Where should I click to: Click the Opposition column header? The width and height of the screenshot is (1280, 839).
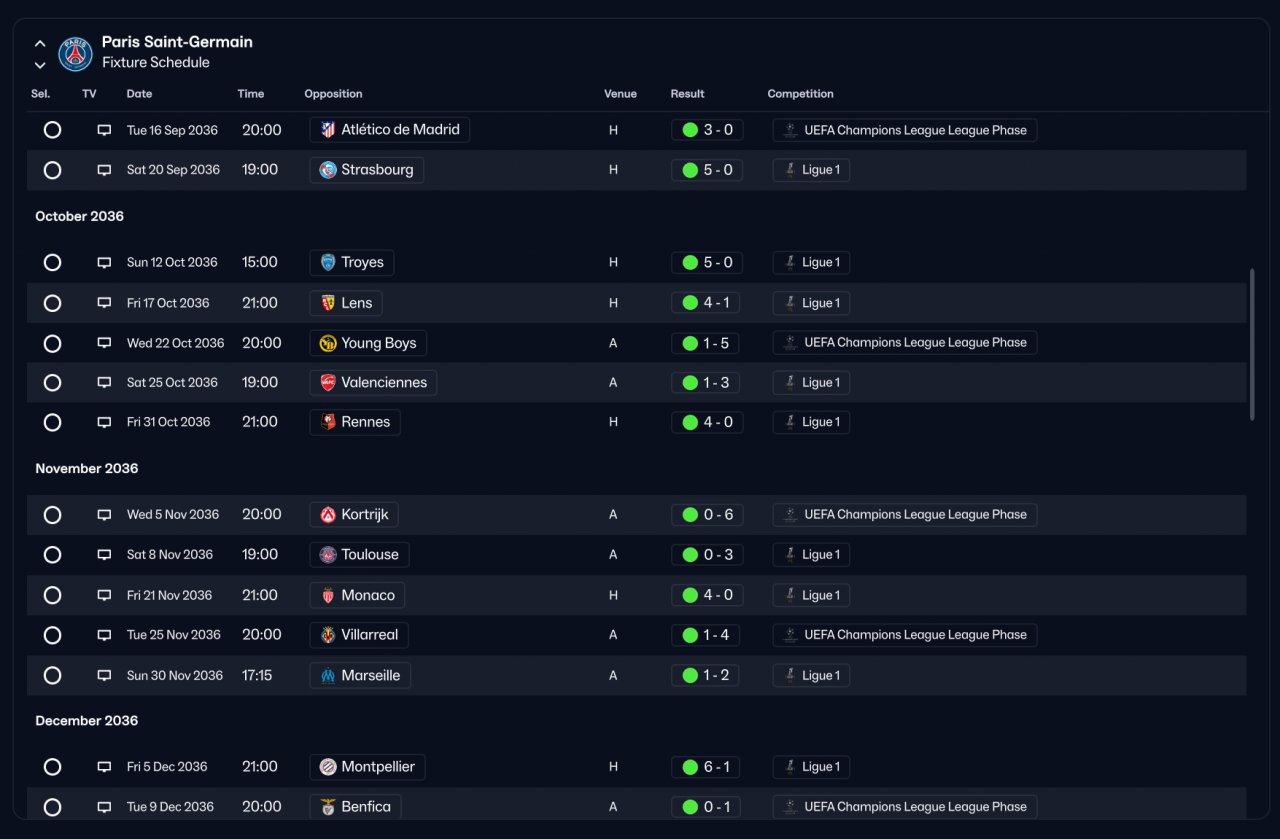(x=333, y=94)
